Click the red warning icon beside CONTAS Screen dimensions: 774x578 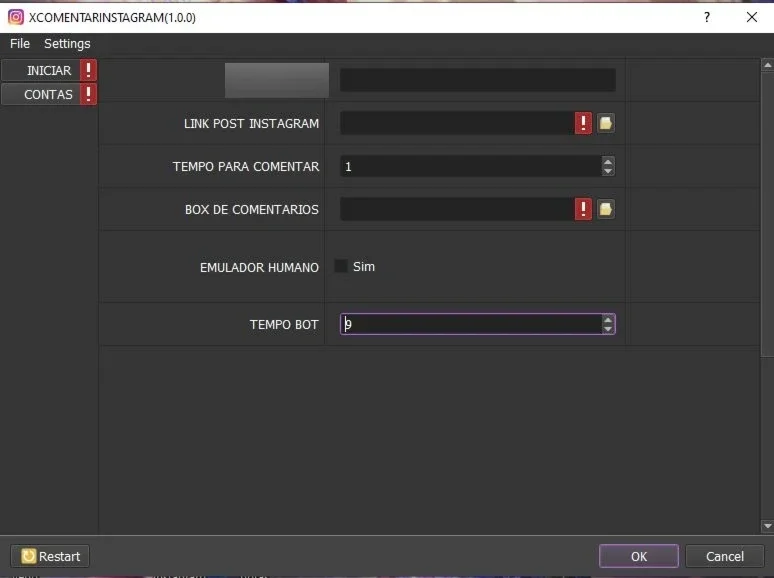(x=88, y=94)
